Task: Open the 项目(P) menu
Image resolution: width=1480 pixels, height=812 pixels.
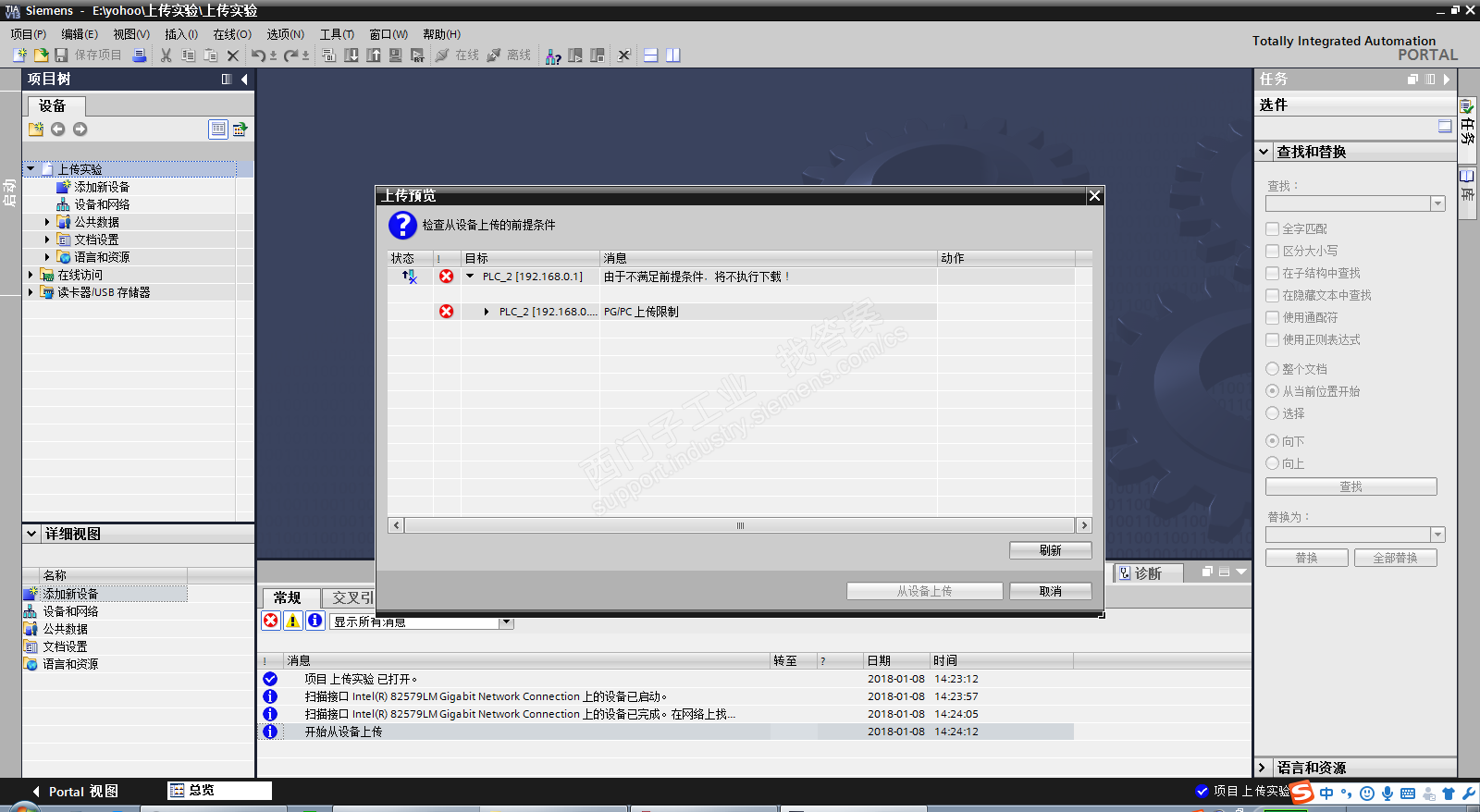Action: point(29,34)
